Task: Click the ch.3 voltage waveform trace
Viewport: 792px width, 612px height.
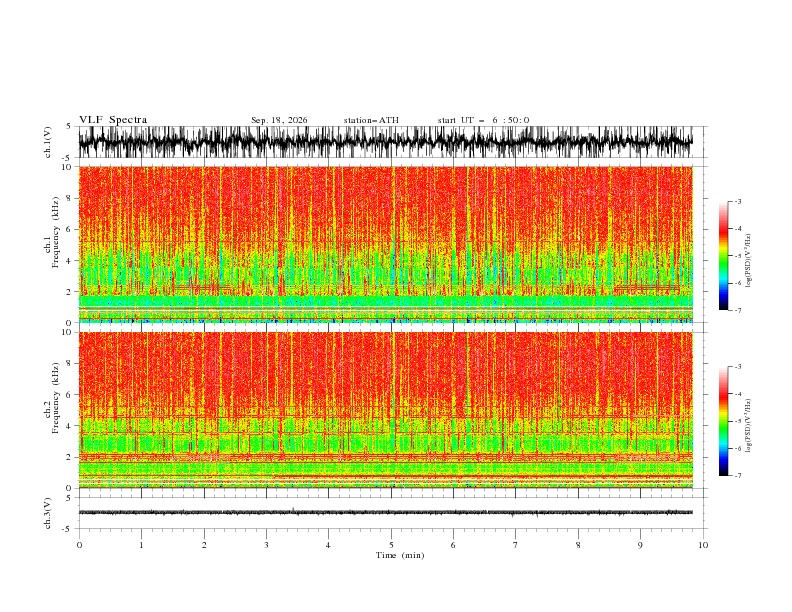Action: 385,513
